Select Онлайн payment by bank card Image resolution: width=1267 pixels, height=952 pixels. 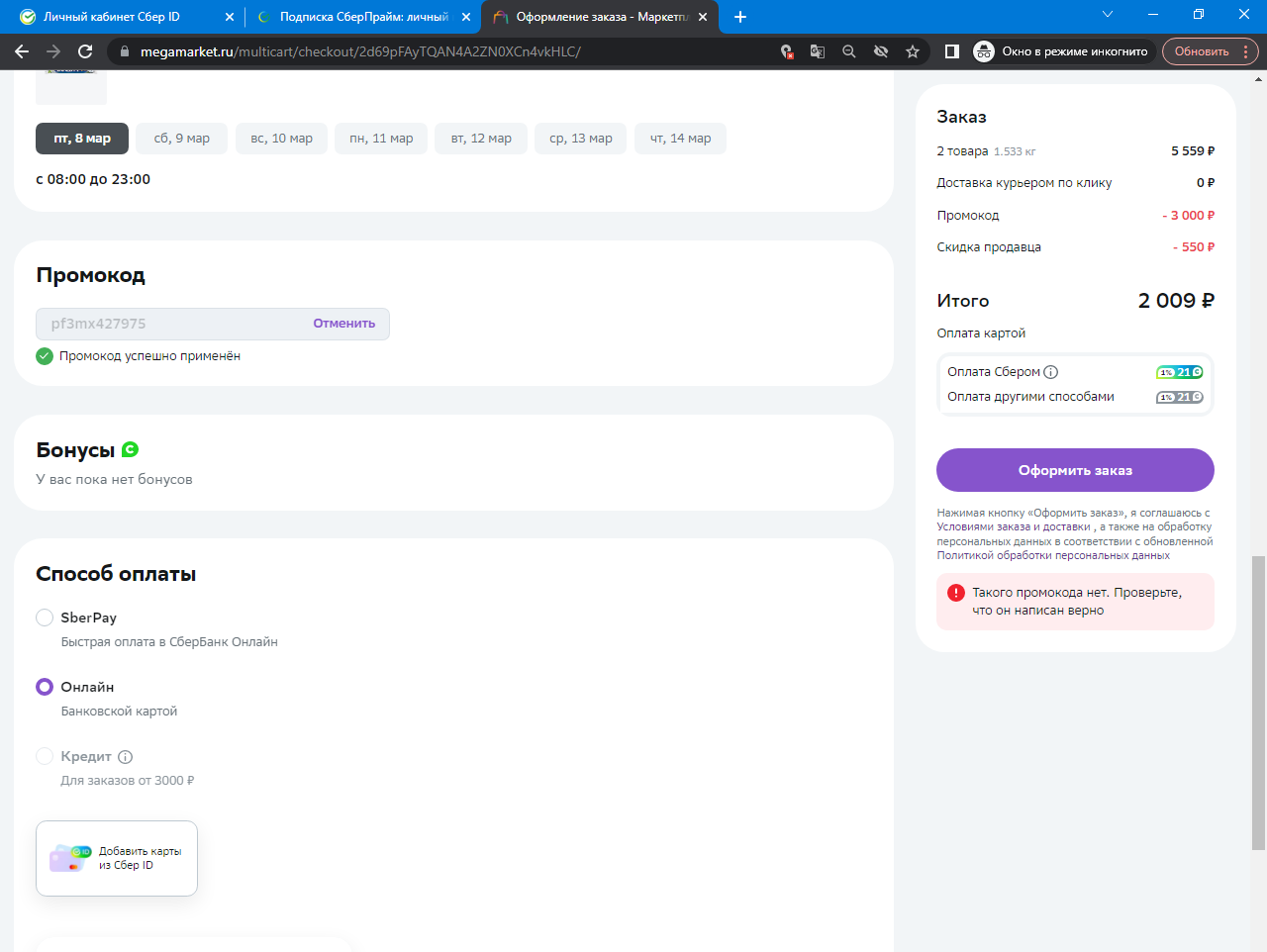pos(45,687)
